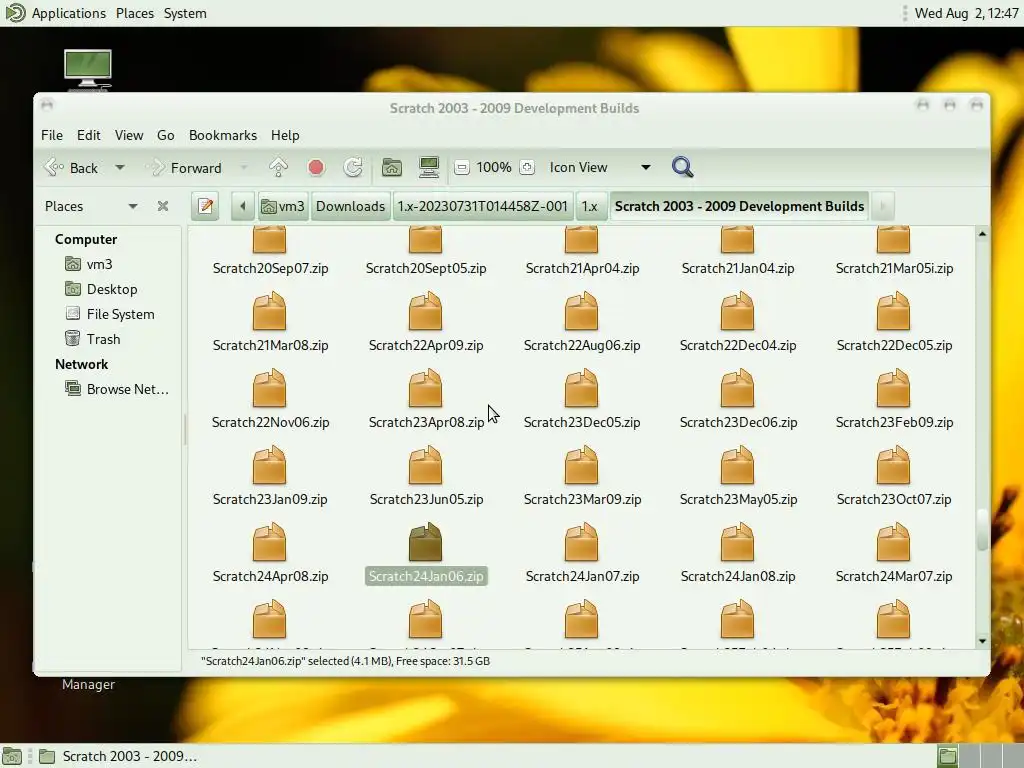The image size is (1024, 768).
Task: Select the Scratch22Aug06.zip archive icon
Action: pyautogui.click(x=581, y=312)
